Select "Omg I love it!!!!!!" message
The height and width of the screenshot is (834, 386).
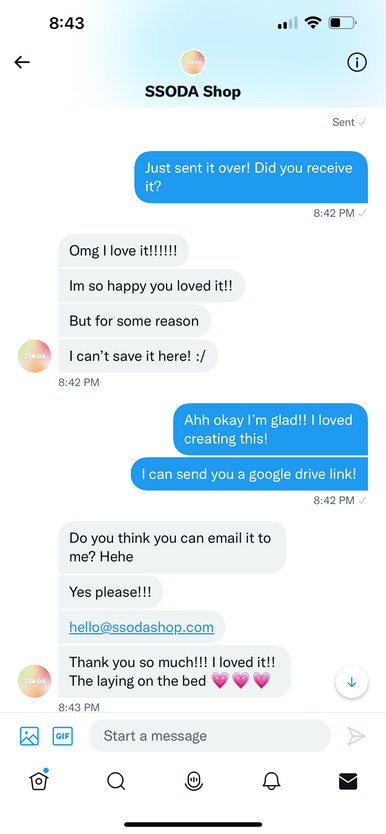pyautogui.click(x=123, y=251)
